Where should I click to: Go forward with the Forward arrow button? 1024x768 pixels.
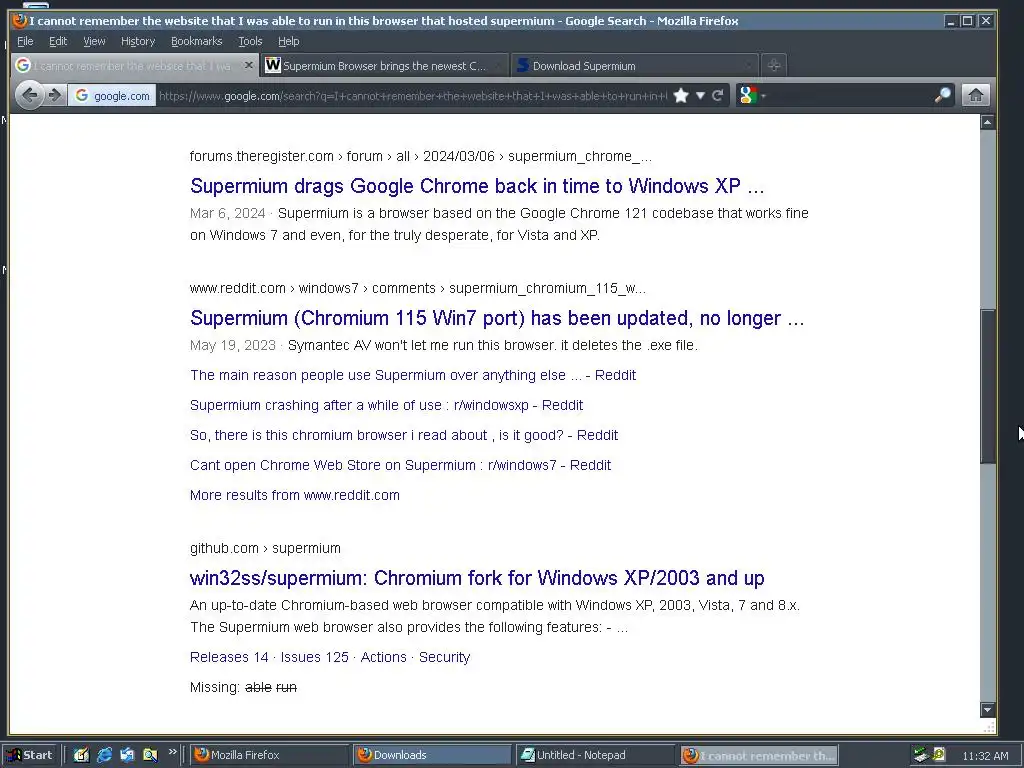[x=55, y=95]
